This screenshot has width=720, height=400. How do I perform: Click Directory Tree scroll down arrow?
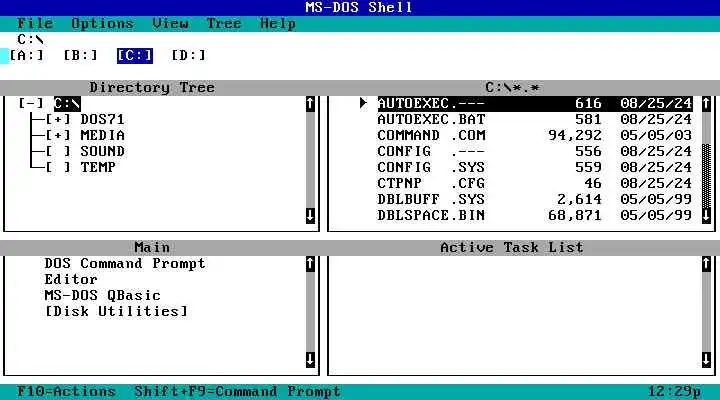(x=310, y=215)
